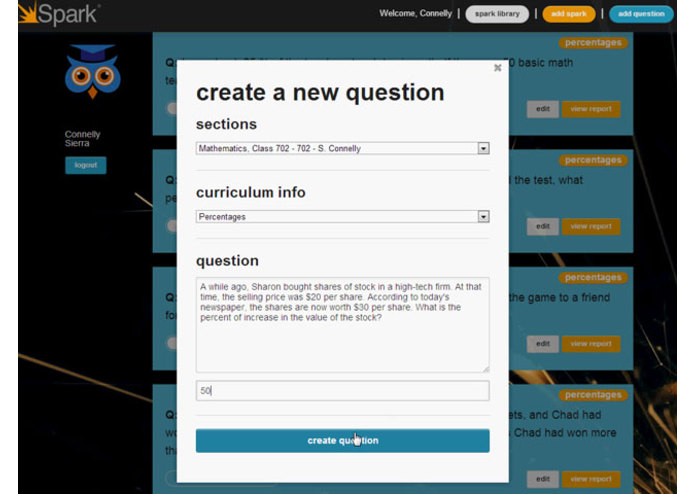Click inside the question text area
Viewport: 695px width, 494px height.
pyautogui.click(x=343, y=325)
